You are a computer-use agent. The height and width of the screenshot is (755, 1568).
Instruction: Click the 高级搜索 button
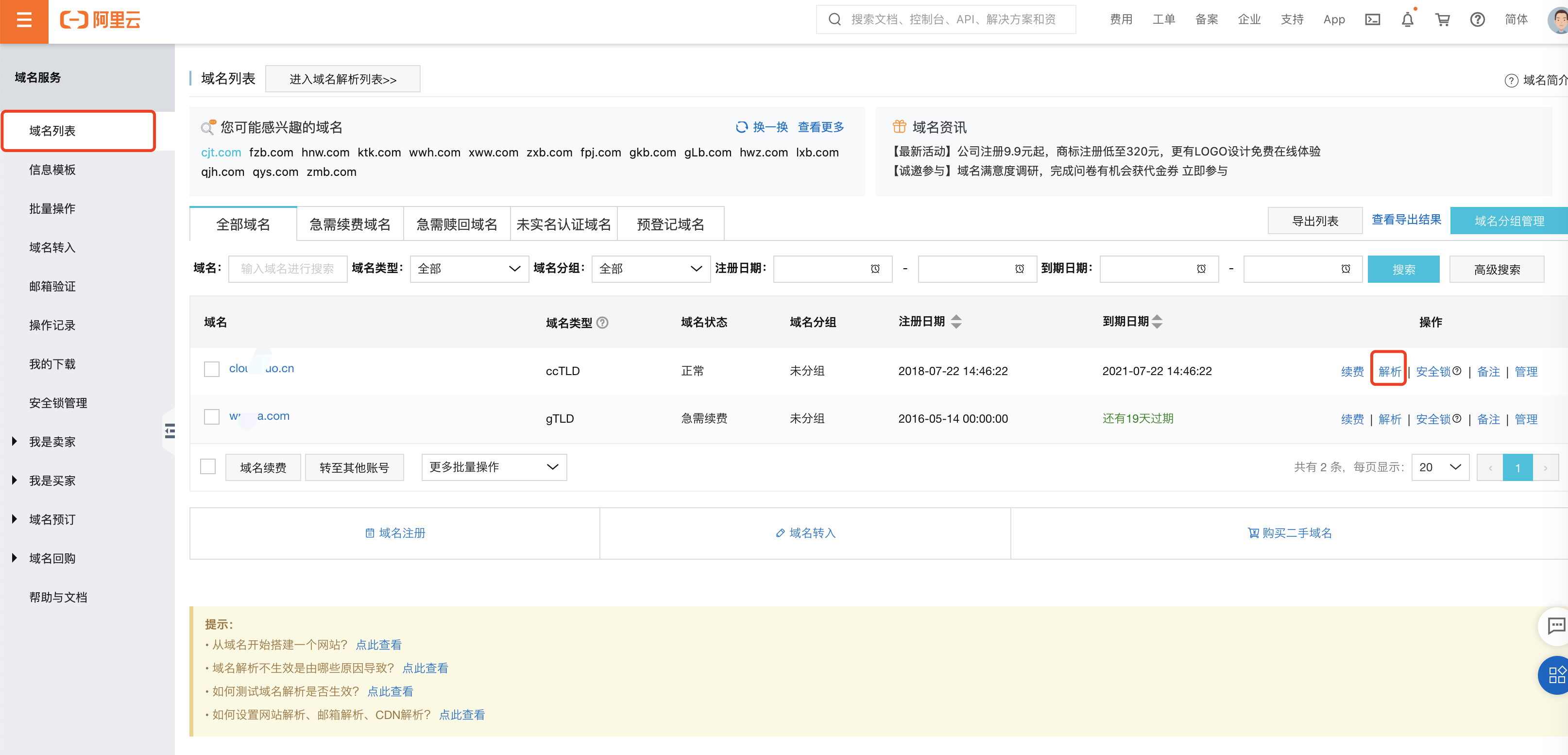1496,269
